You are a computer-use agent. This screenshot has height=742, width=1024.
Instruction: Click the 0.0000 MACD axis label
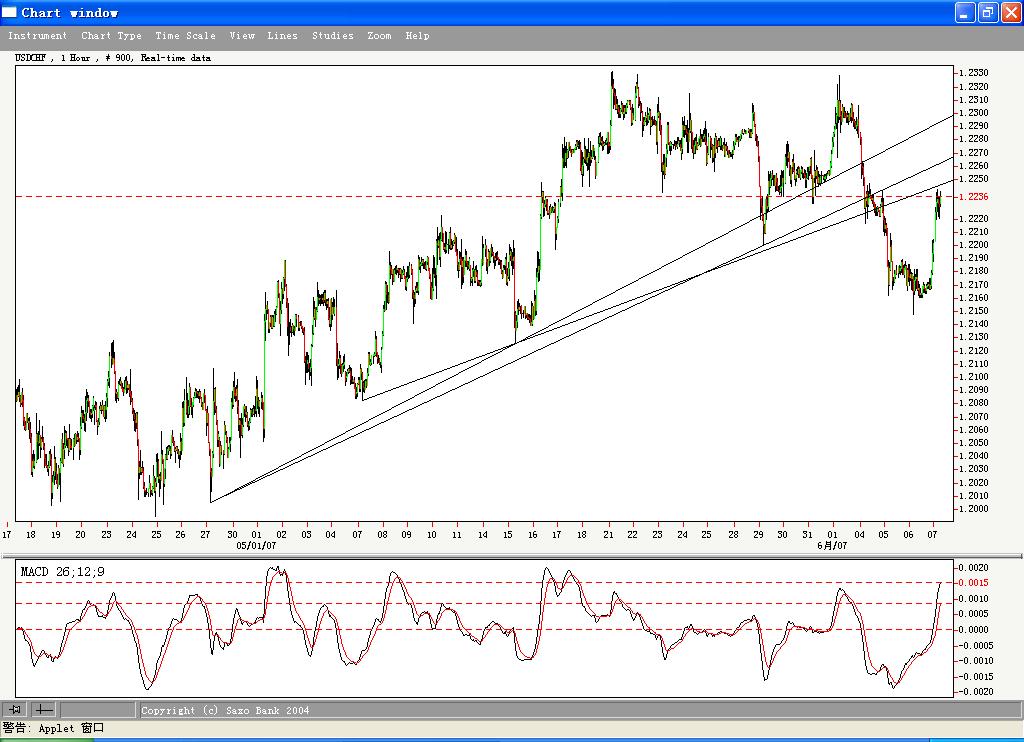pos(973,630)
